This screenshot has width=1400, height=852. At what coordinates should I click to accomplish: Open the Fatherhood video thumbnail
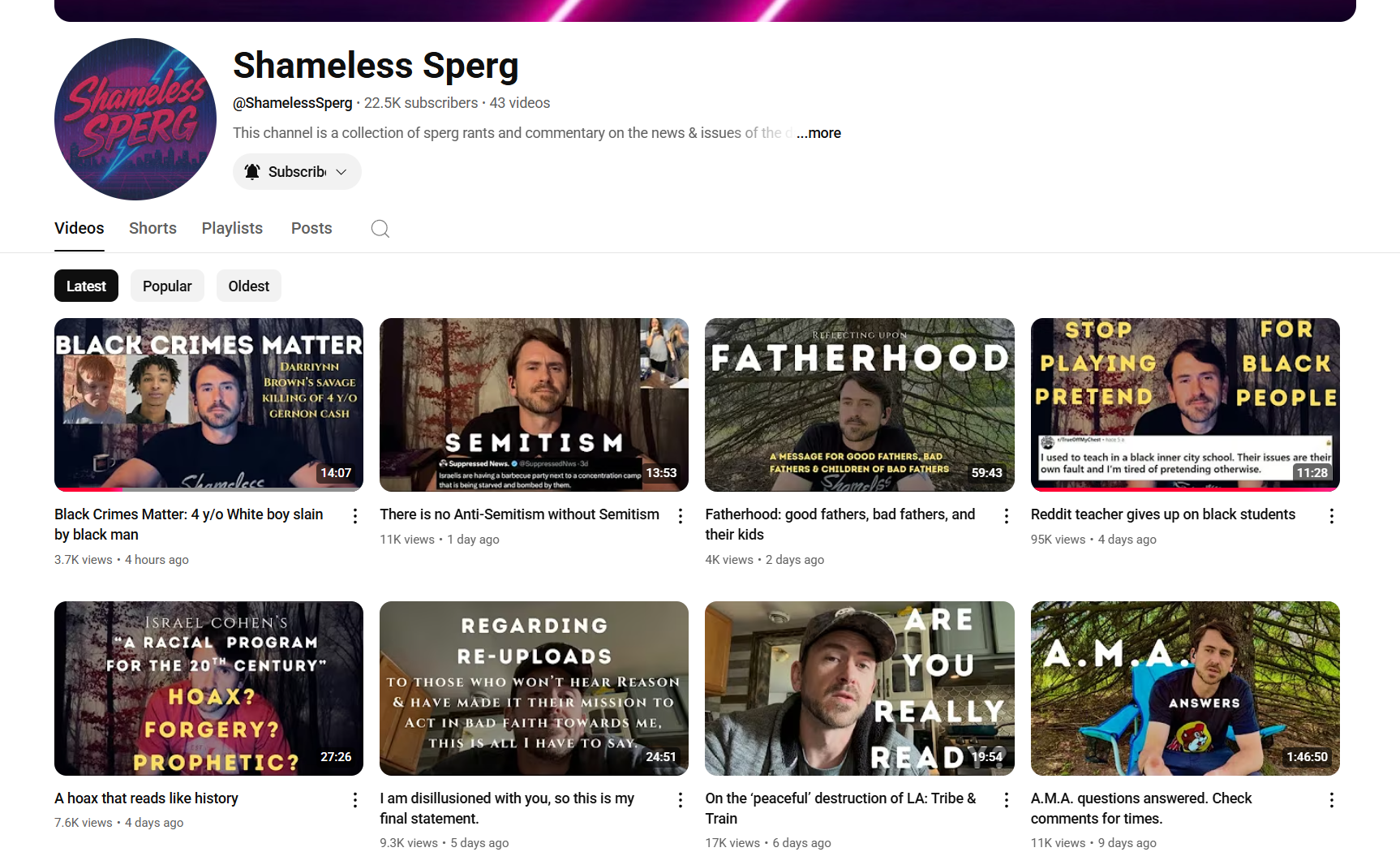860,405
